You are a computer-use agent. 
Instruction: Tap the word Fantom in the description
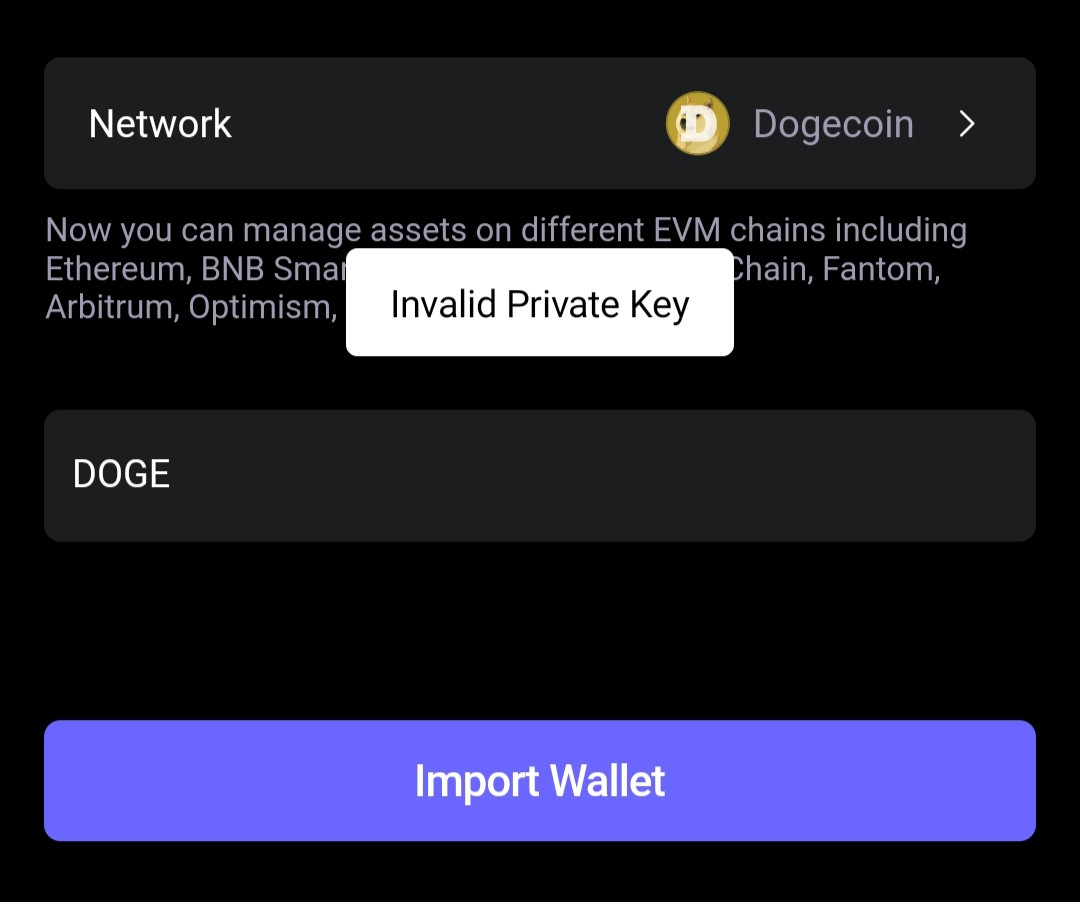click(881, 269)
